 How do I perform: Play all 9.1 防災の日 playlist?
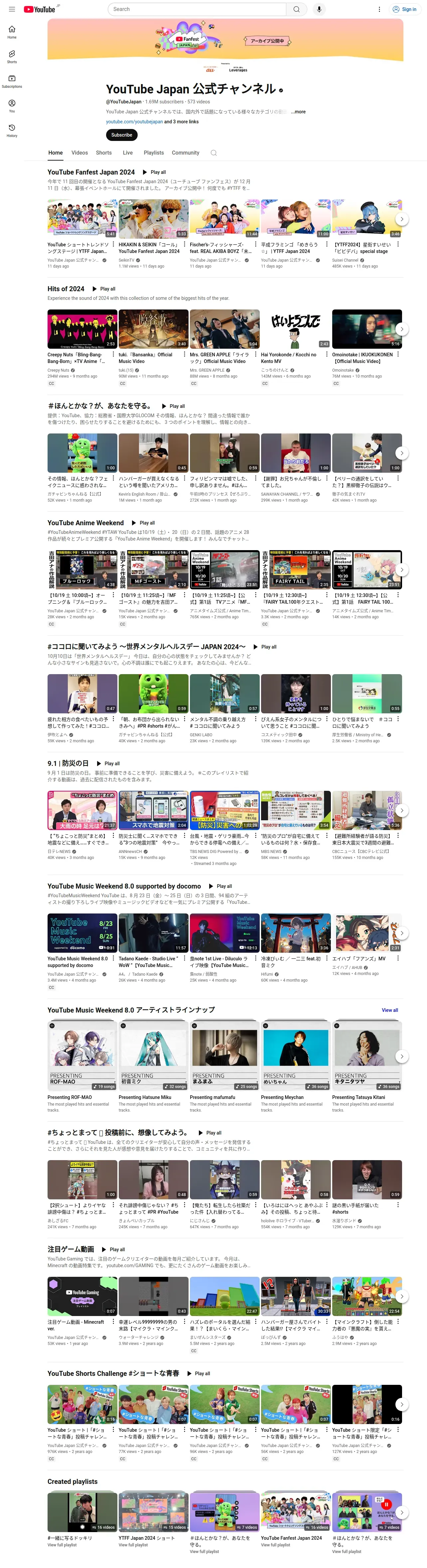point(108,763)
